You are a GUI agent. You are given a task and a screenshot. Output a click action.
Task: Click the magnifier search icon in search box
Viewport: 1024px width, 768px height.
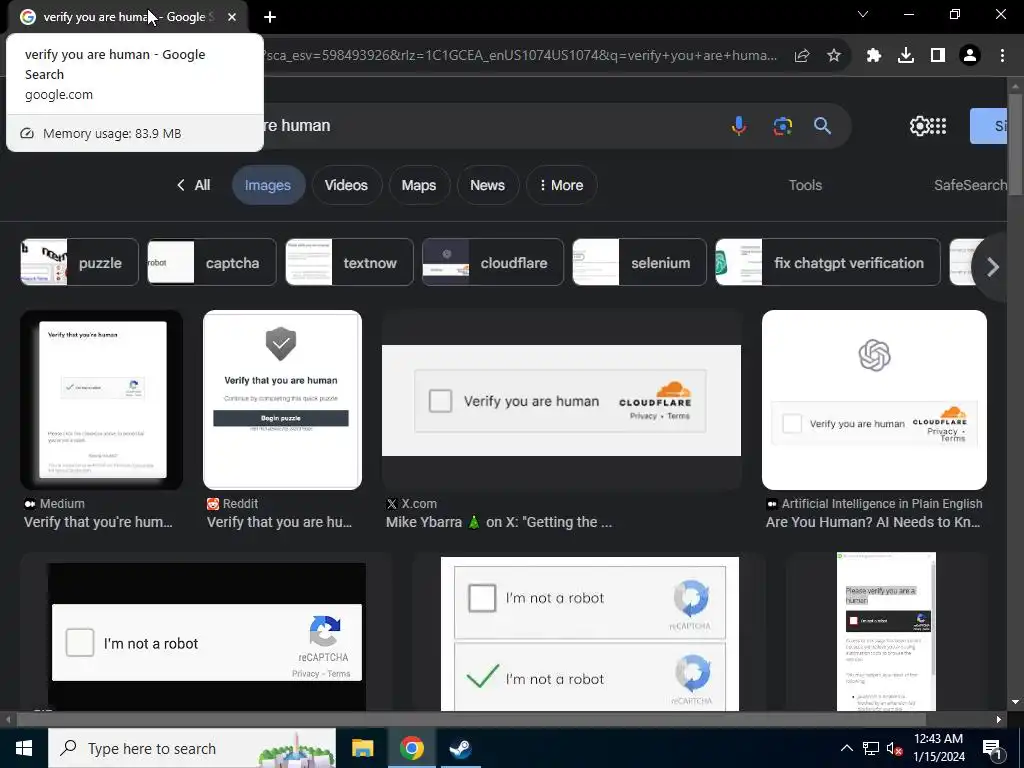(x=822, y=125)
